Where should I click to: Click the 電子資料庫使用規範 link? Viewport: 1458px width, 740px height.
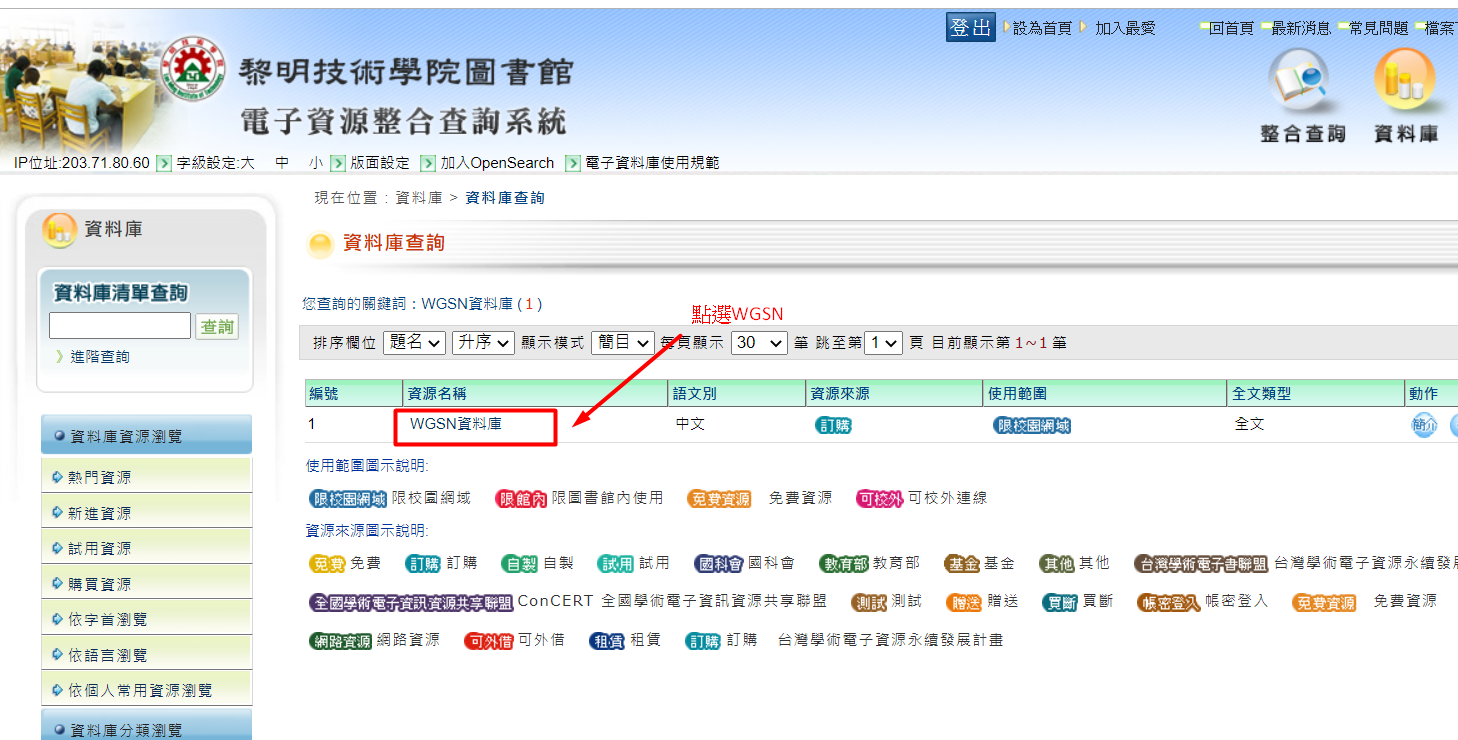point(652,163)
